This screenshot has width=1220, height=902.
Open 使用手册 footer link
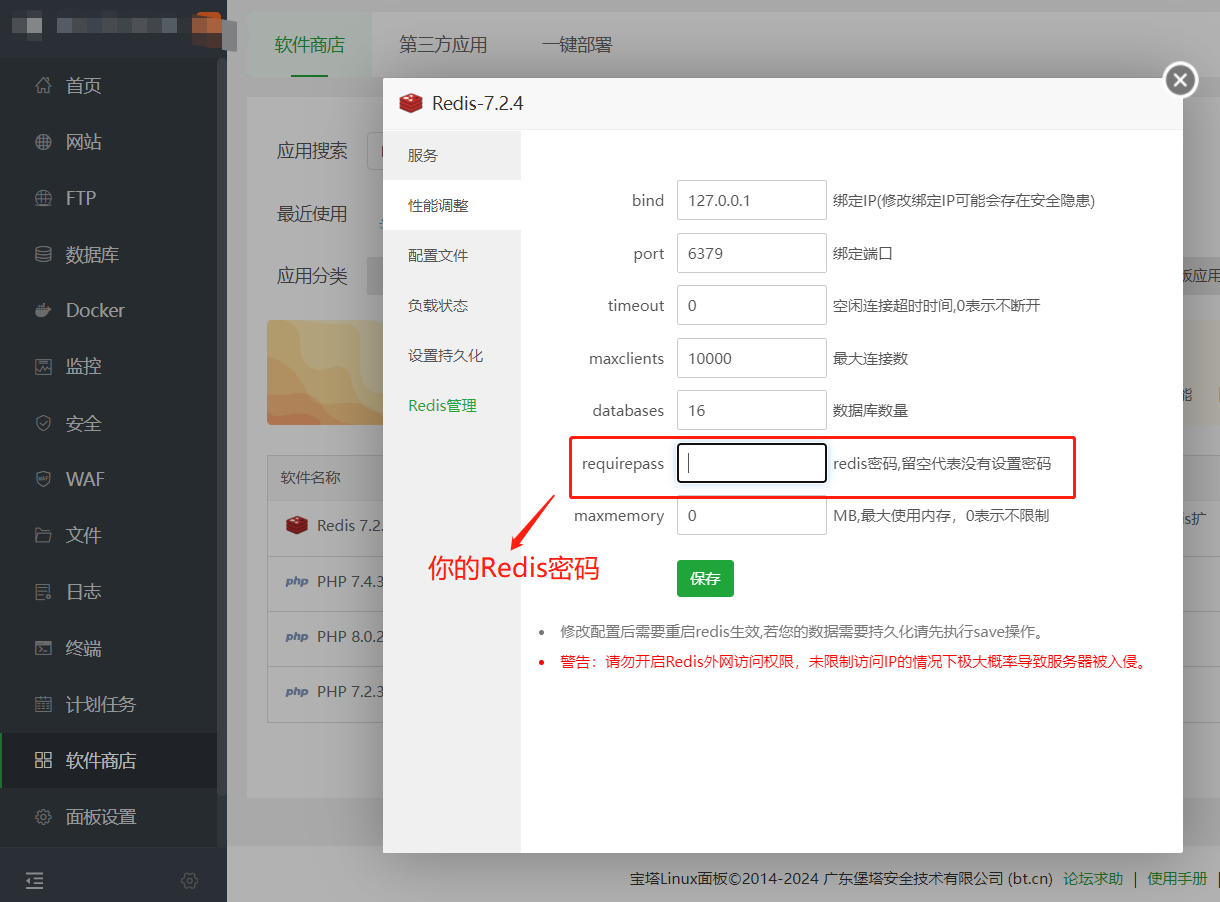coord(1177,878)
